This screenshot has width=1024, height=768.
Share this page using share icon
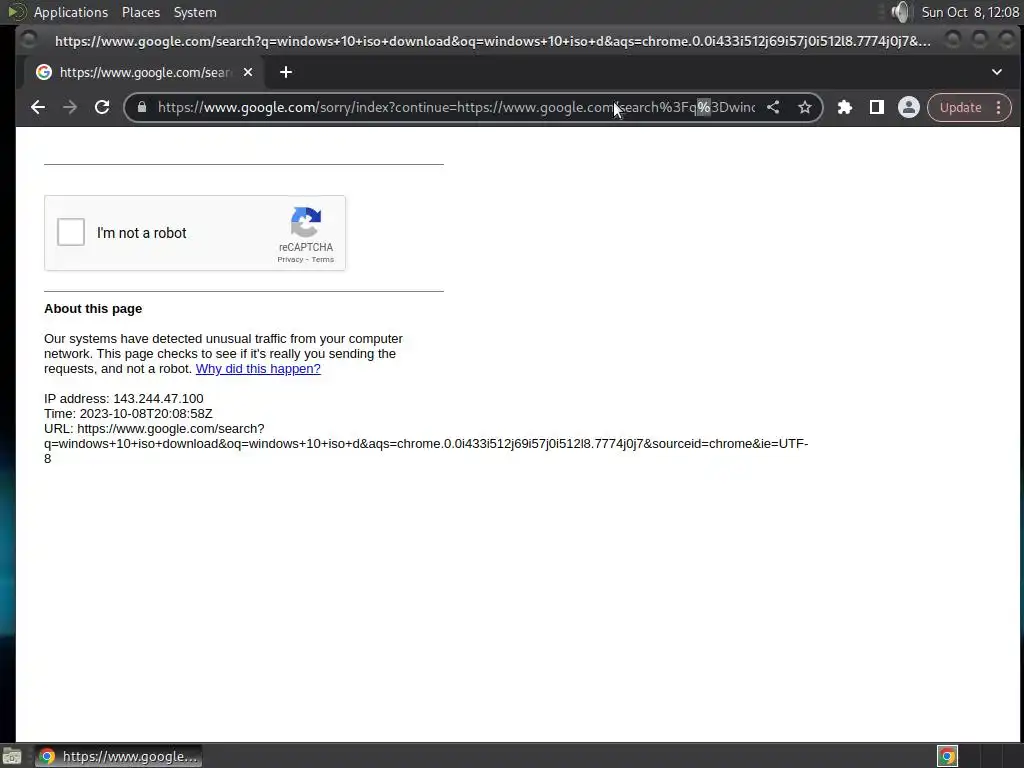[x=773, y=107]
